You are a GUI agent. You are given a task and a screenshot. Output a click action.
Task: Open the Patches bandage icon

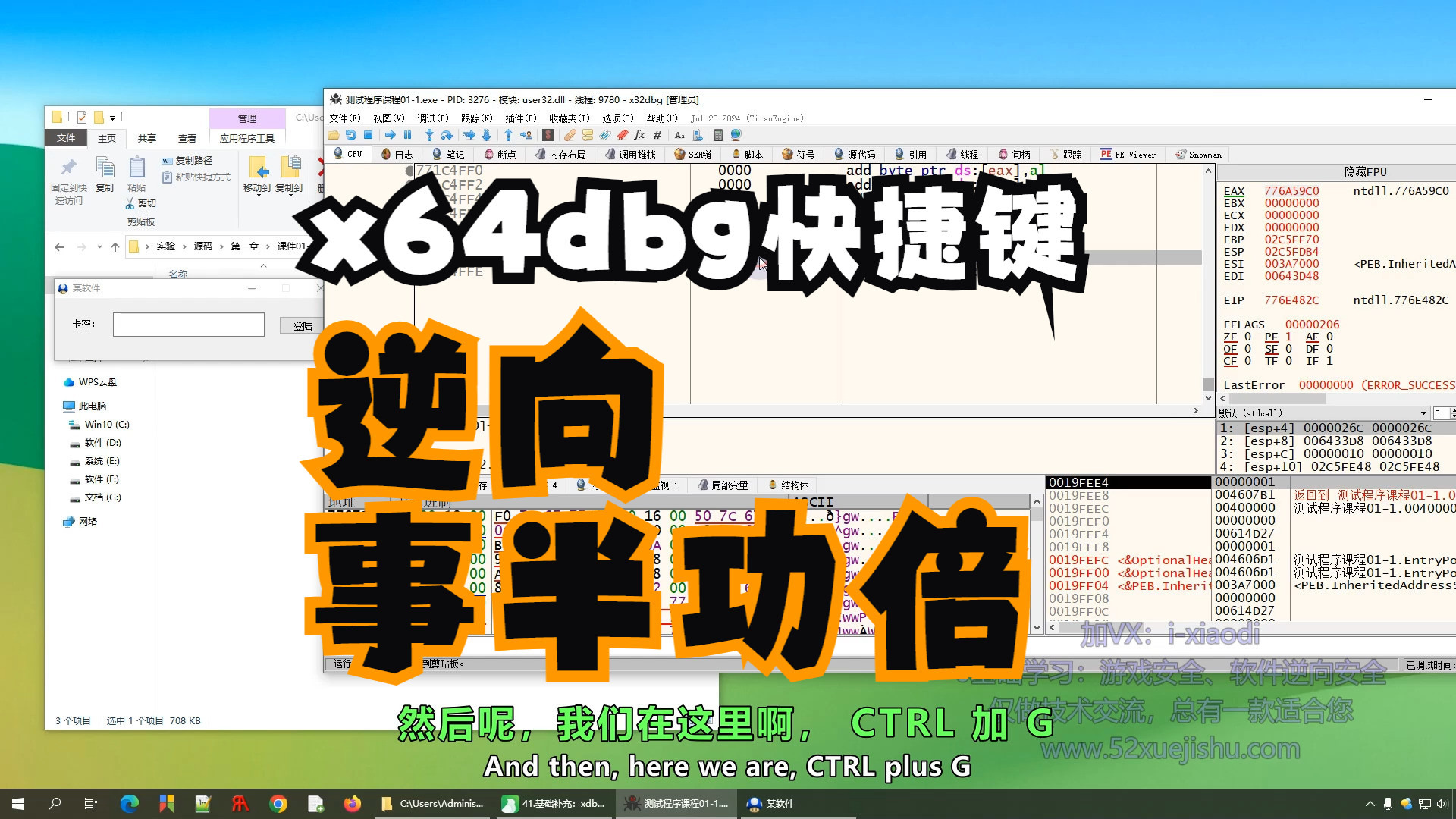[x=570, y=135]
